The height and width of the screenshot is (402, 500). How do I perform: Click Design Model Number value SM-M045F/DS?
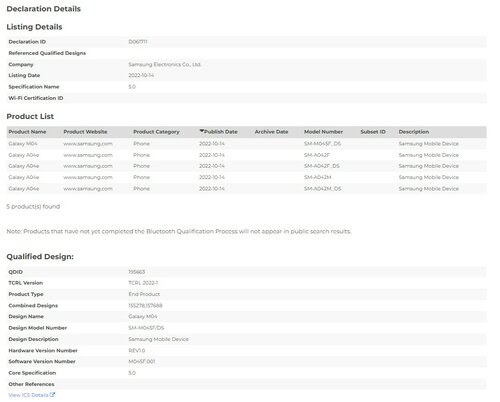[x=146, y=328]
